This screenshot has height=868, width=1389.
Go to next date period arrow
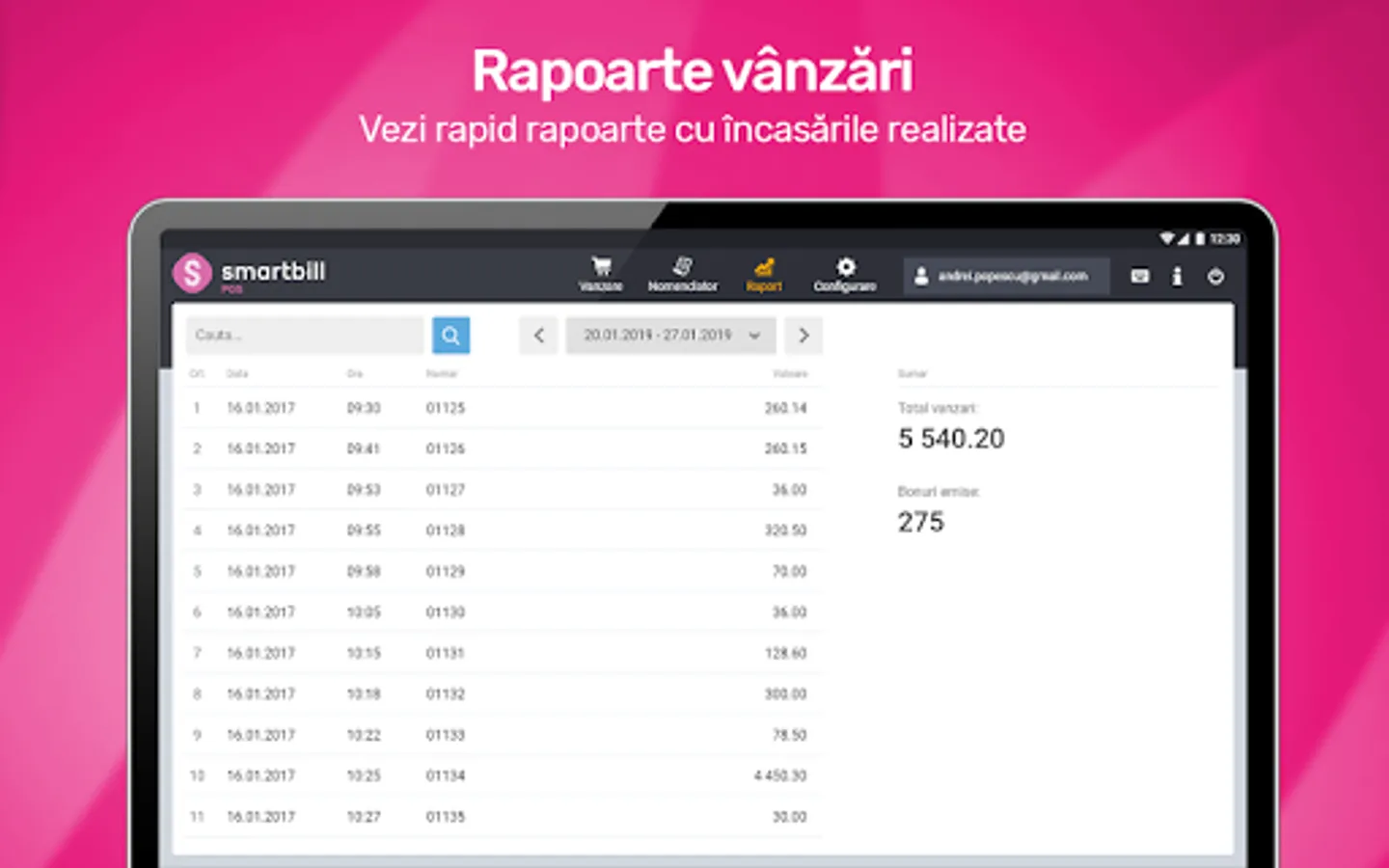(x=803, y=335)
